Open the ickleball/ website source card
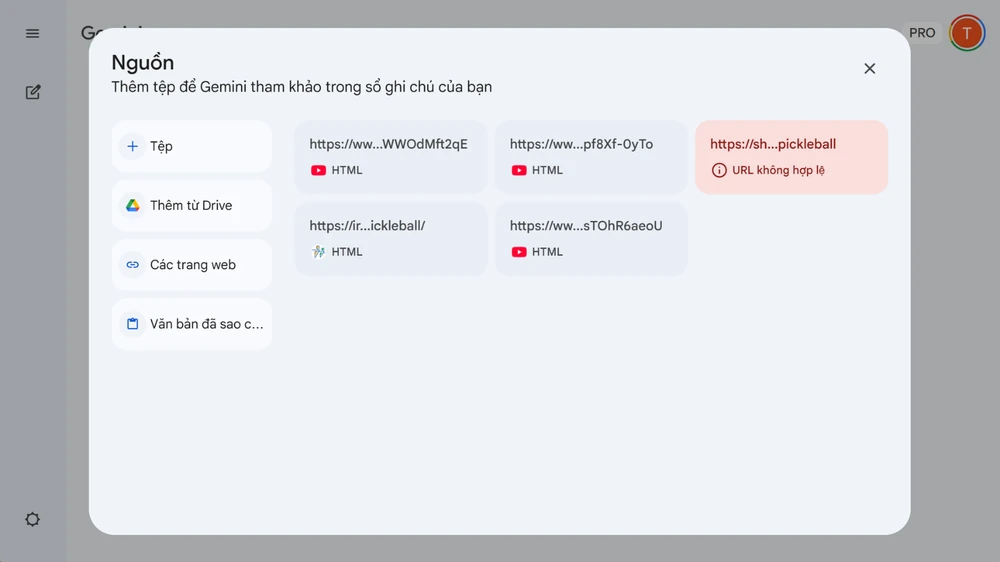The width and height of the screenshot is (1000, 562). (390, 238)
